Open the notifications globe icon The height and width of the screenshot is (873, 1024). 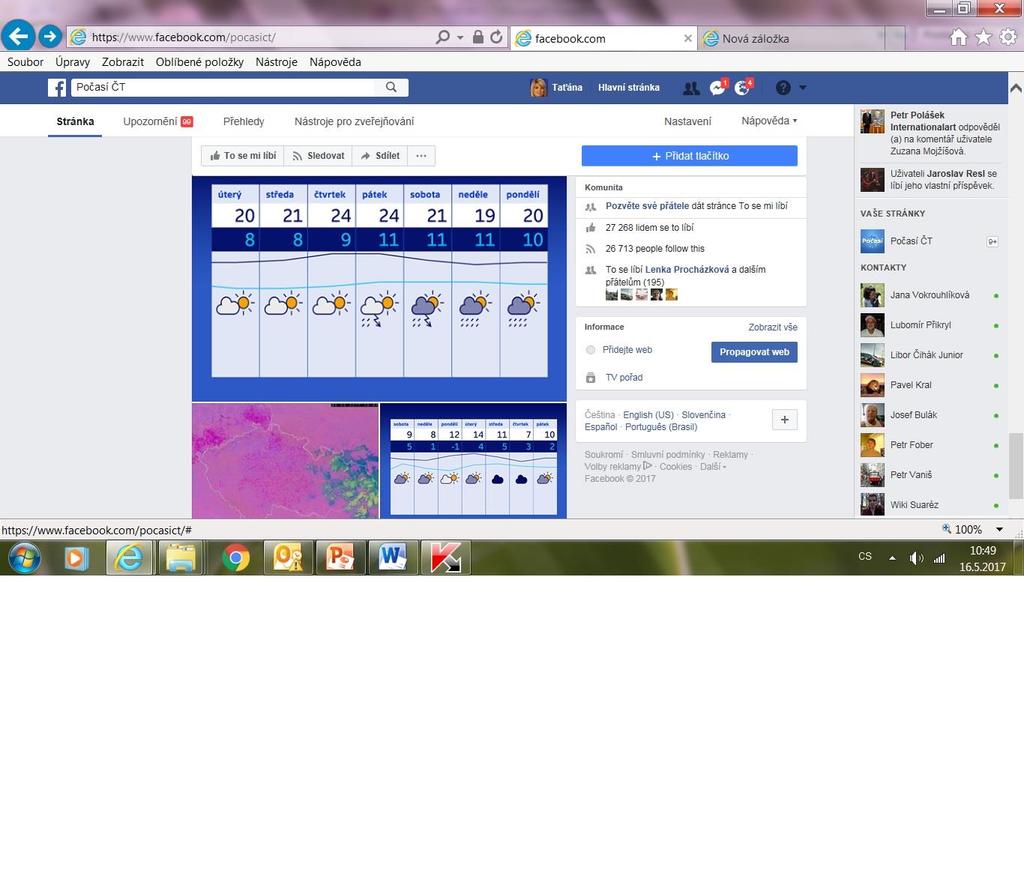coord(743,87)
